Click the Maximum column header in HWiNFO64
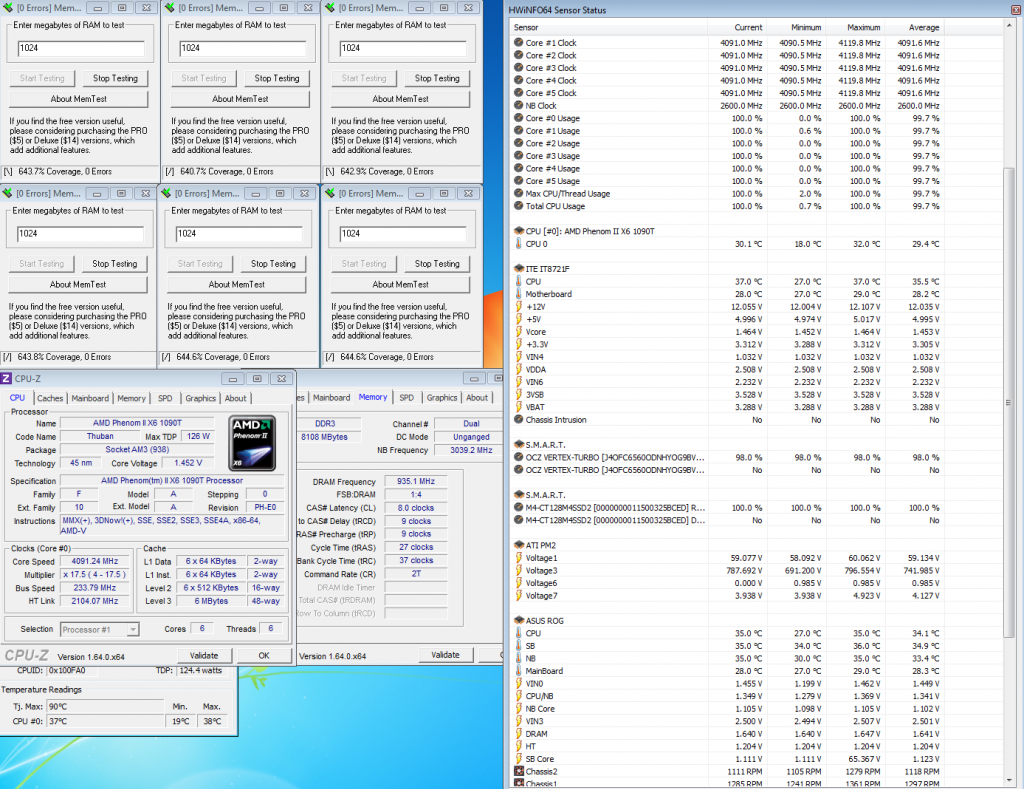The width and height of the screenshot is (1024, 789). 863,27
